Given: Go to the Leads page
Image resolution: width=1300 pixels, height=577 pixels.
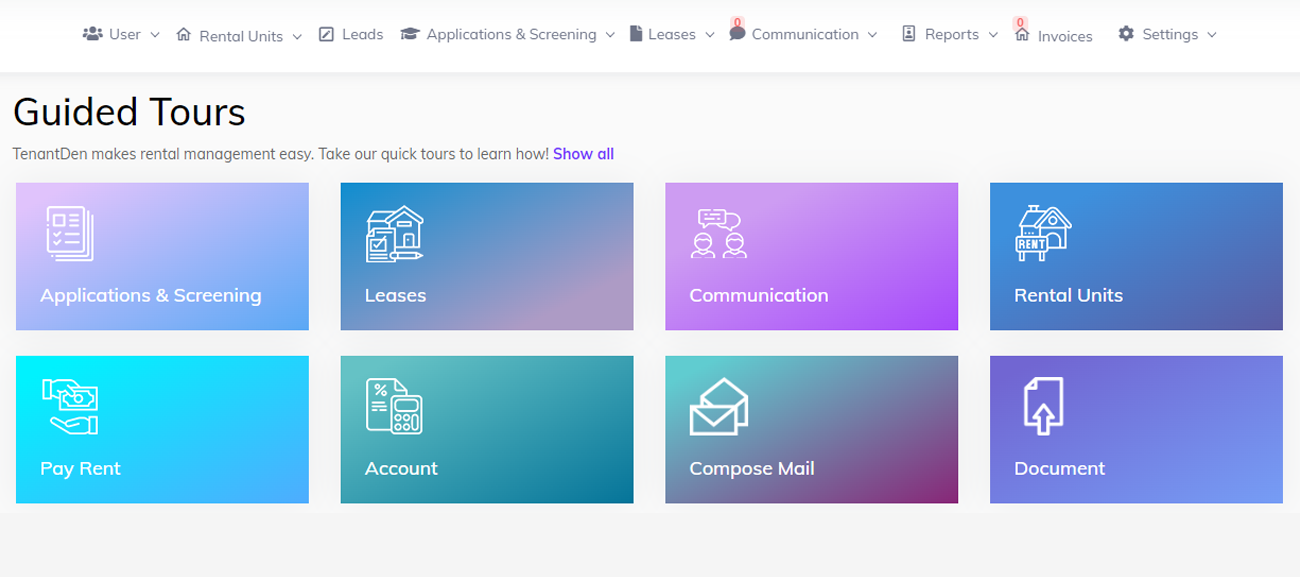Looking at the screenshot, I should [x=351, y=34].
